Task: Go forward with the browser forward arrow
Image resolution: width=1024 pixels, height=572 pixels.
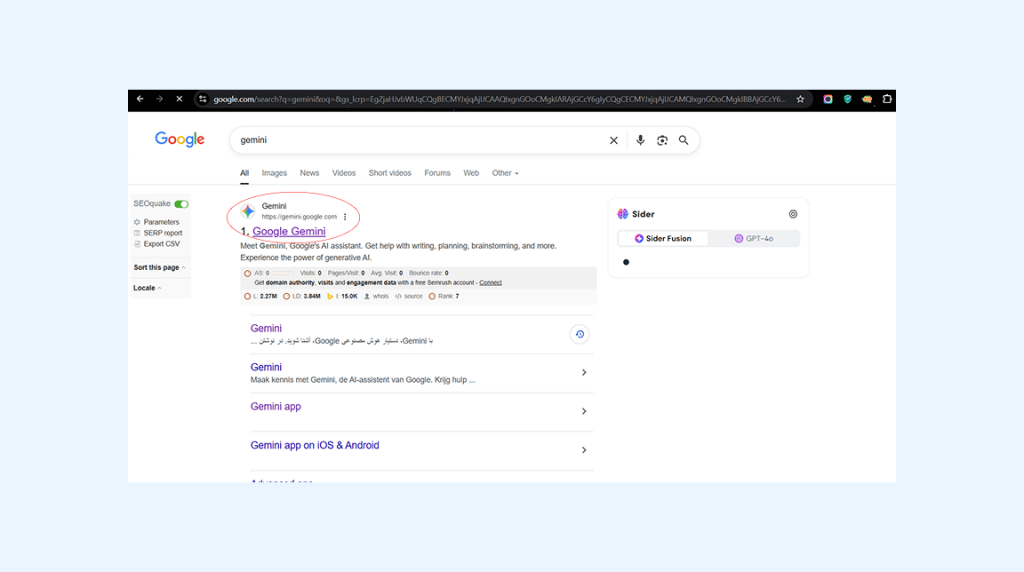Action: click(x=159, y=99)
